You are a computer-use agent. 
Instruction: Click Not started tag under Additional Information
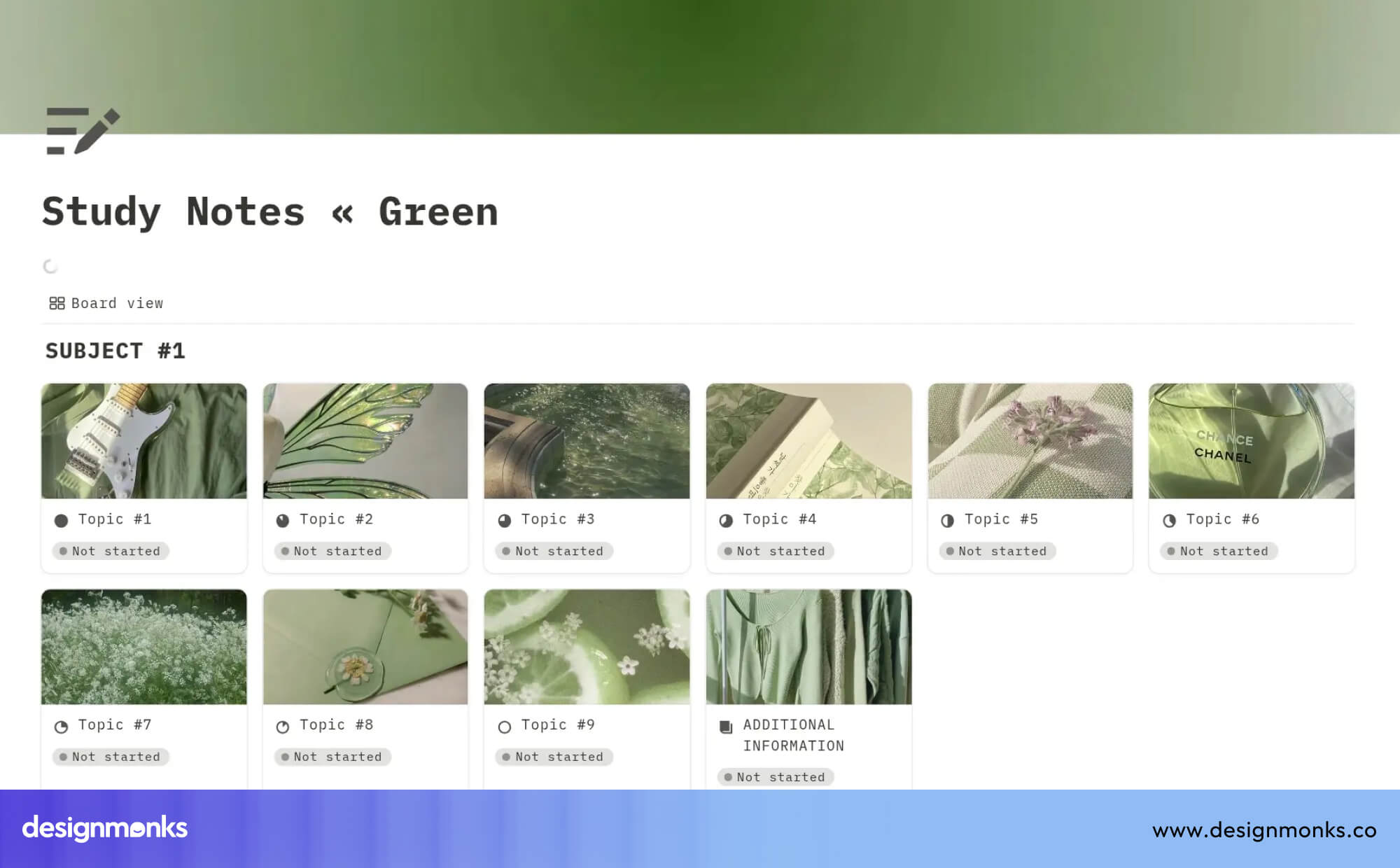pos(776,777)
